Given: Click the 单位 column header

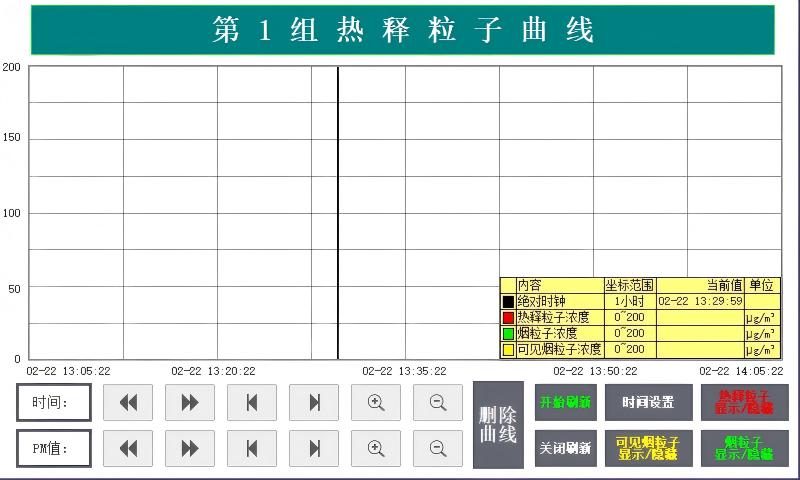Looking at the screenshot, I should [x=762, y=285].
